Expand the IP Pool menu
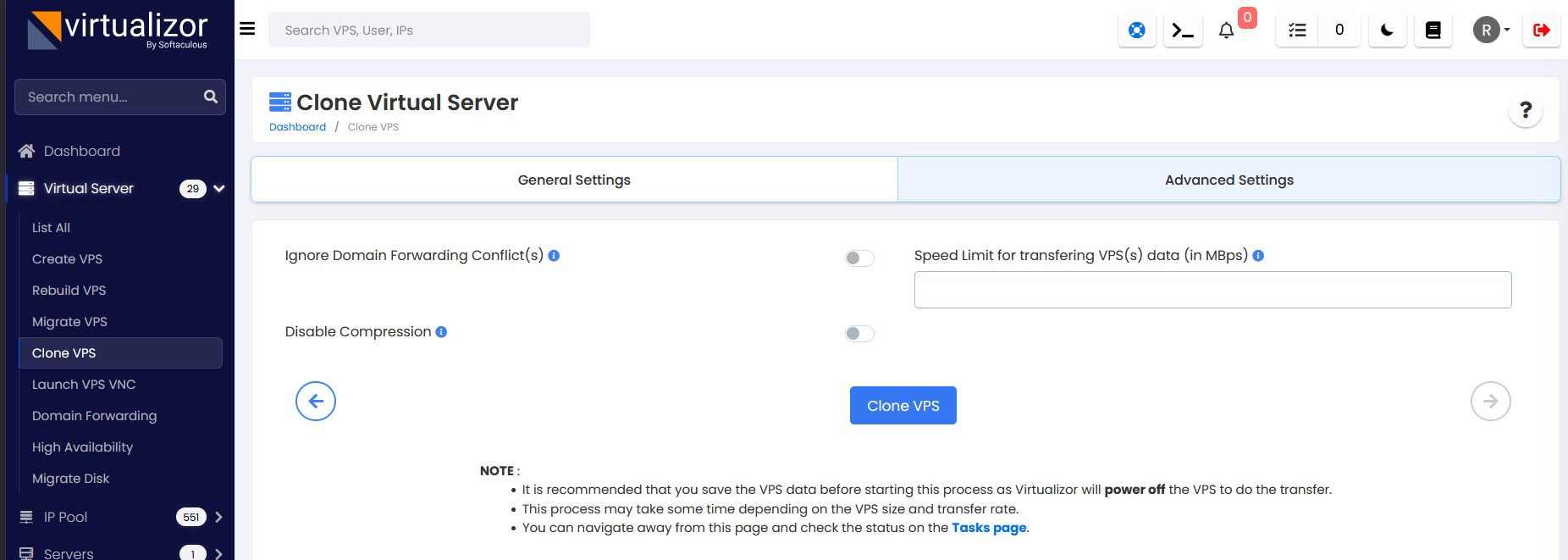Viewport: 1568px width, 560px height. tap(218, 517)
